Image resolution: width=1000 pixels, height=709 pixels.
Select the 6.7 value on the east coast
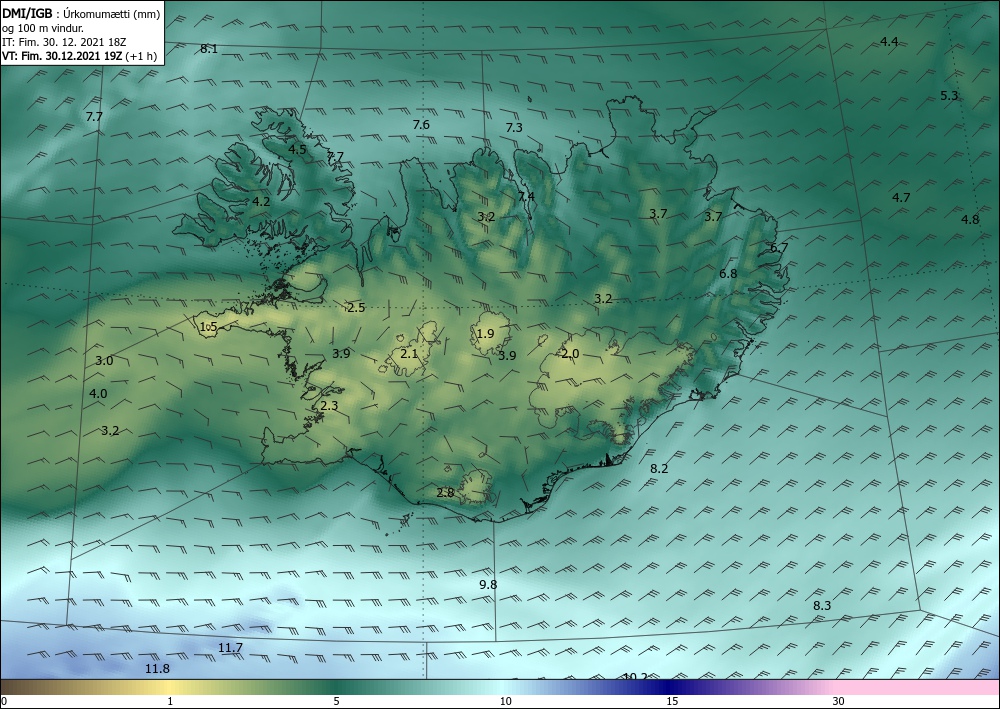pos(779,248)
